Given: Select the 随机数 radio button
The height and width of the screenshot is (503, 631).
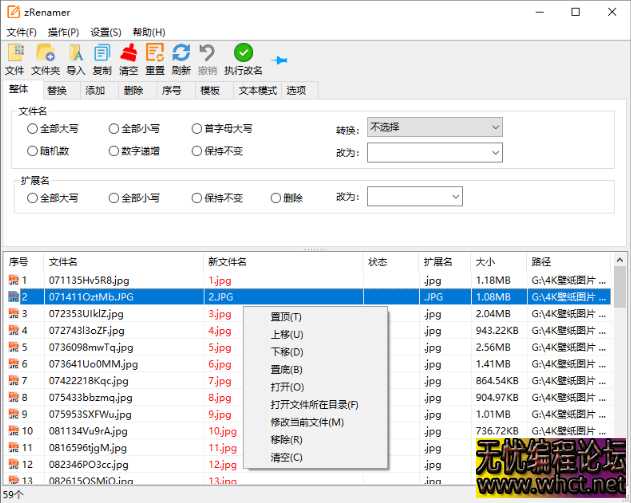Looking at the screenshot, I should [33, 152].
